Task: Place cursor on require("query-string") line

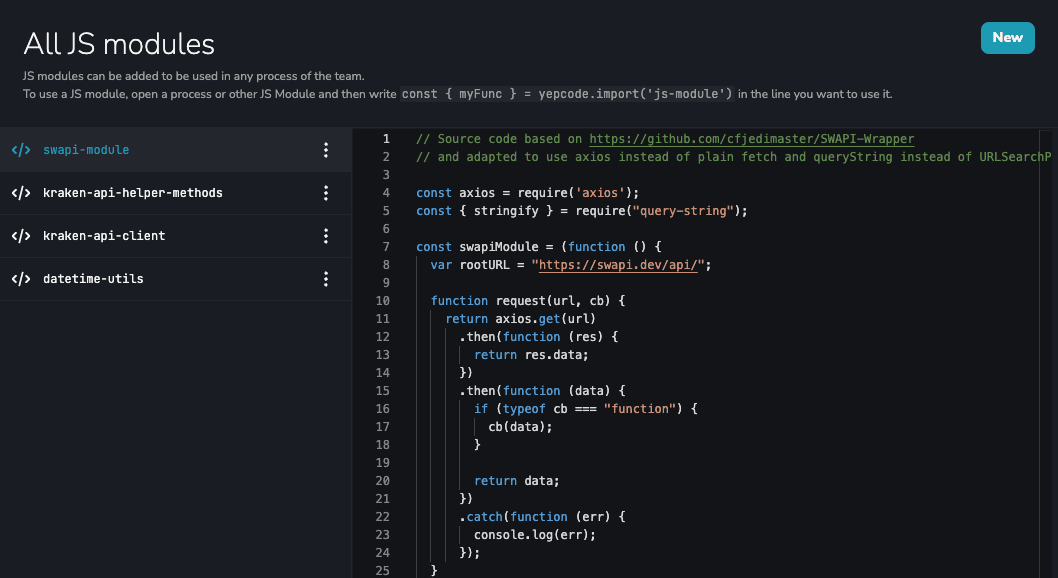Action: click(582, 211)
